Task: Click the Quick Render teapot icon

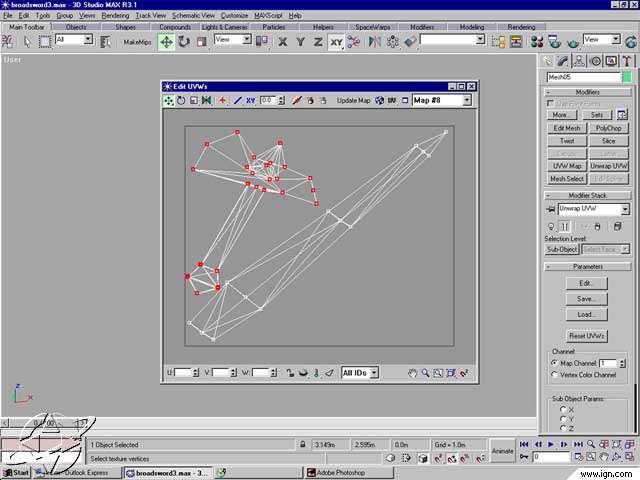Action: 573,42
